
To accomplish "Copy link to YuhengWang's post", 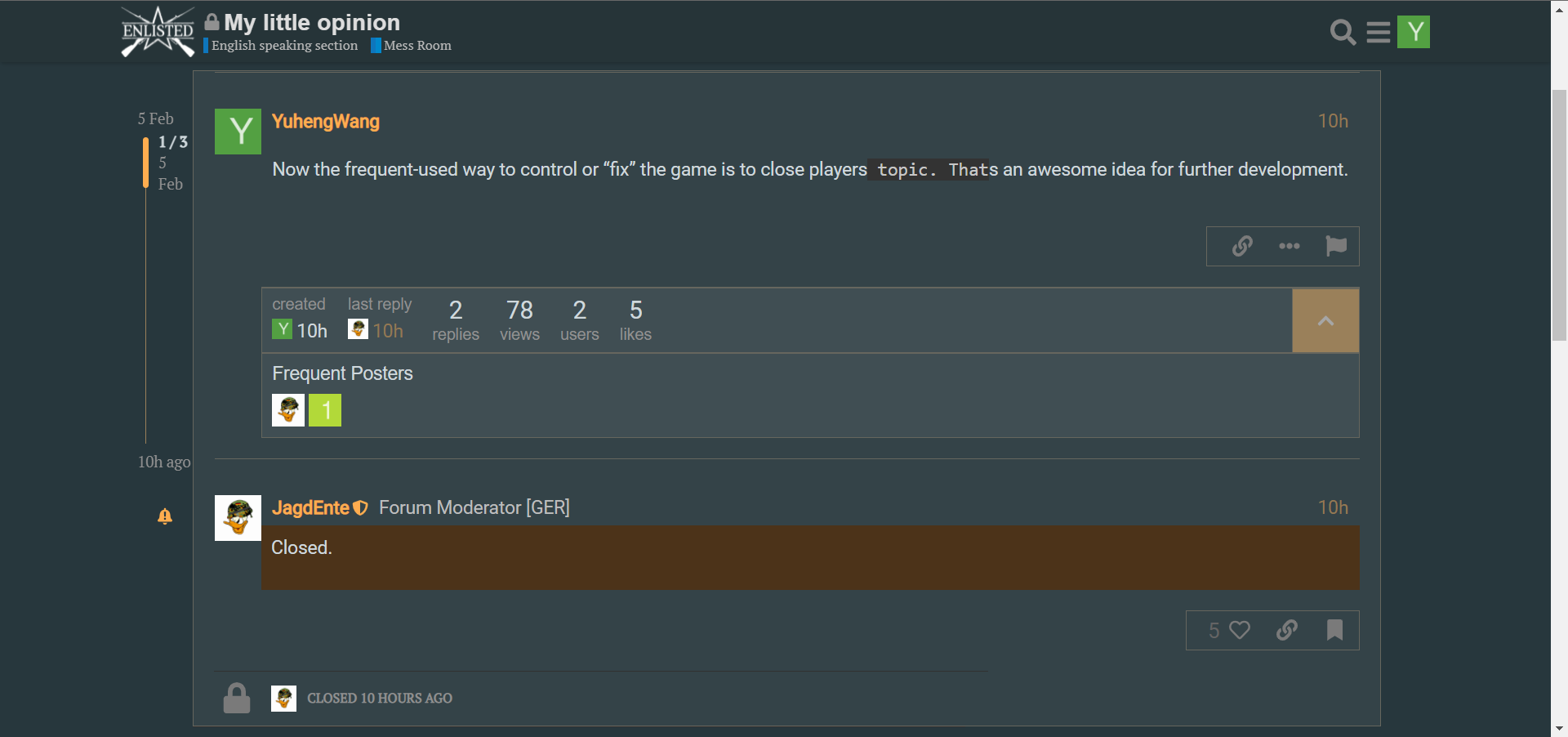I will (x=1242, y=246).
